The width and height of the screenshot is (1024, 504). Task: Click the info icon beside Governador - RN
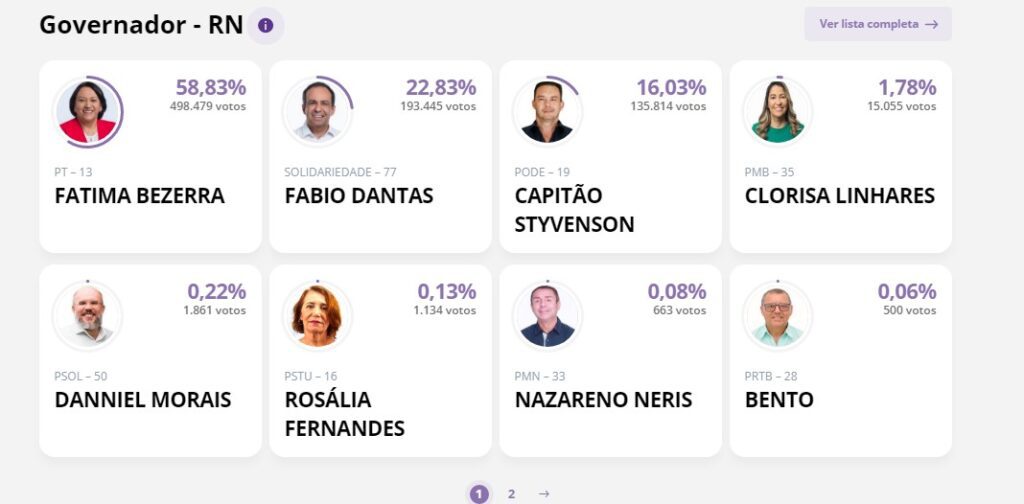pos(265,25)
